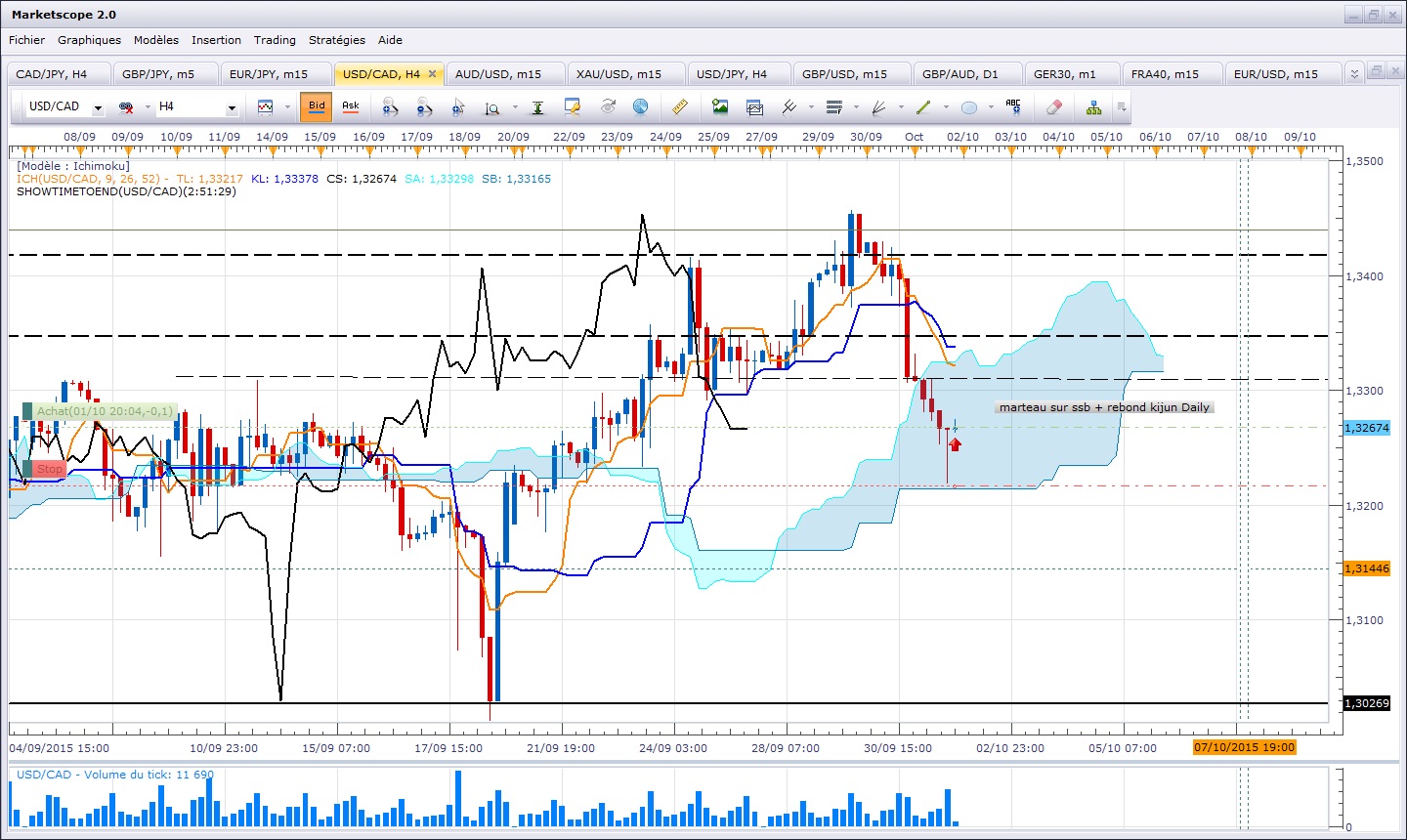Click the red up arrow on chart
This screenshot has height=840, width=1407.
pyautogui.click(x=955, y=444)
